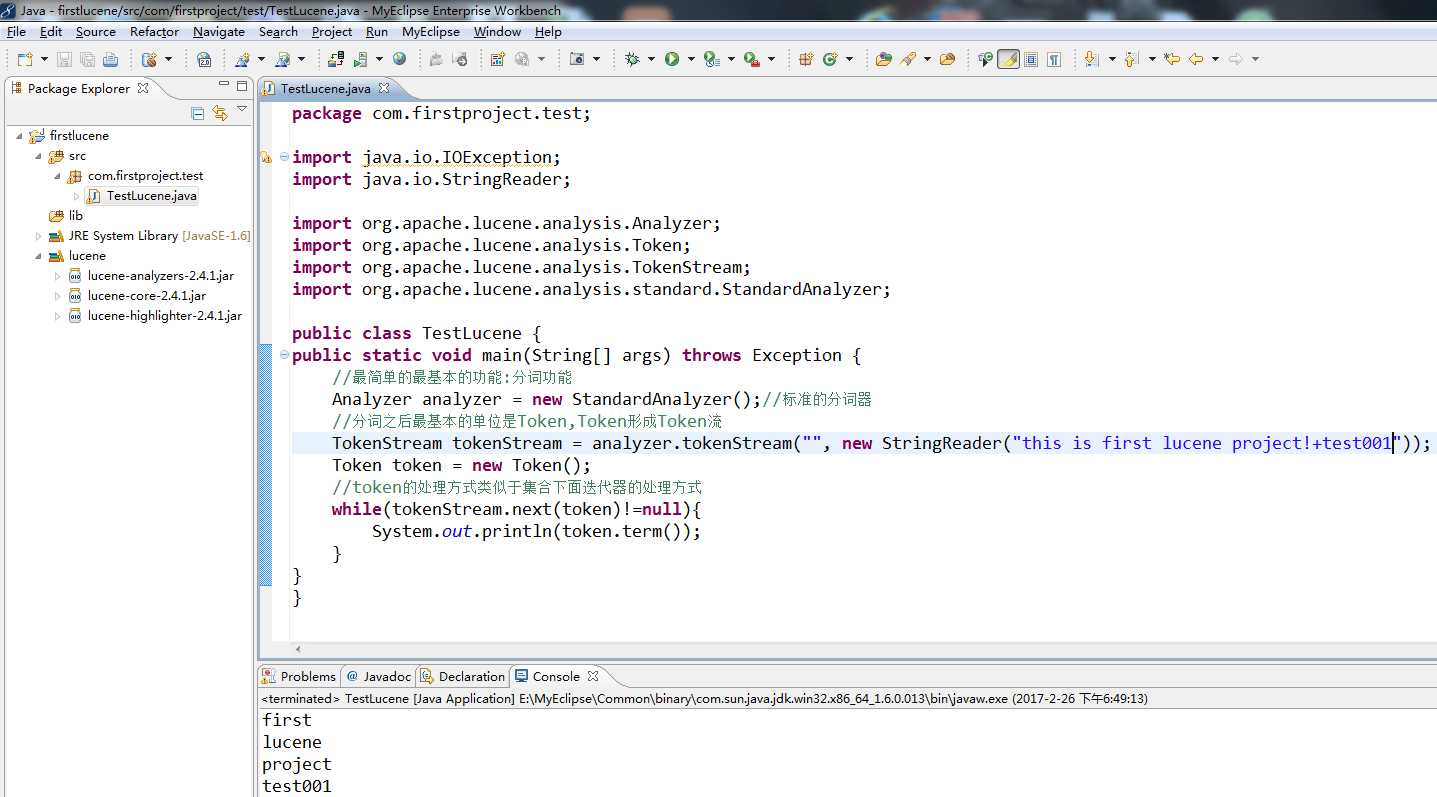Click the Search flashlight icon in toolbar
This screenshot has width=1437, height=797.
coord(908,59)
